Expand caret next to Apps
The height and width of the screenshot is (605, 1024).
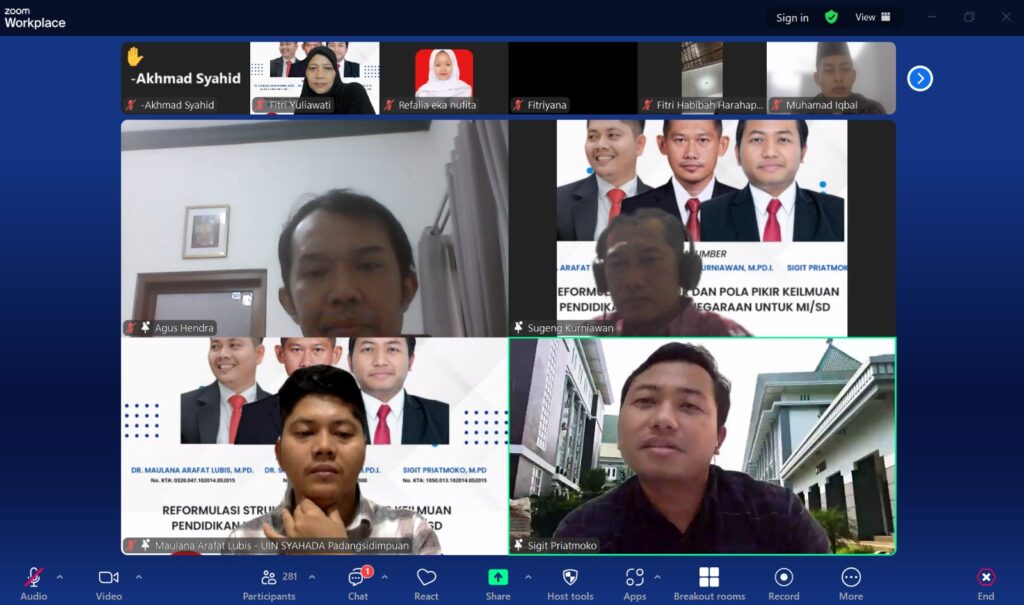click(x=657, y=578)
